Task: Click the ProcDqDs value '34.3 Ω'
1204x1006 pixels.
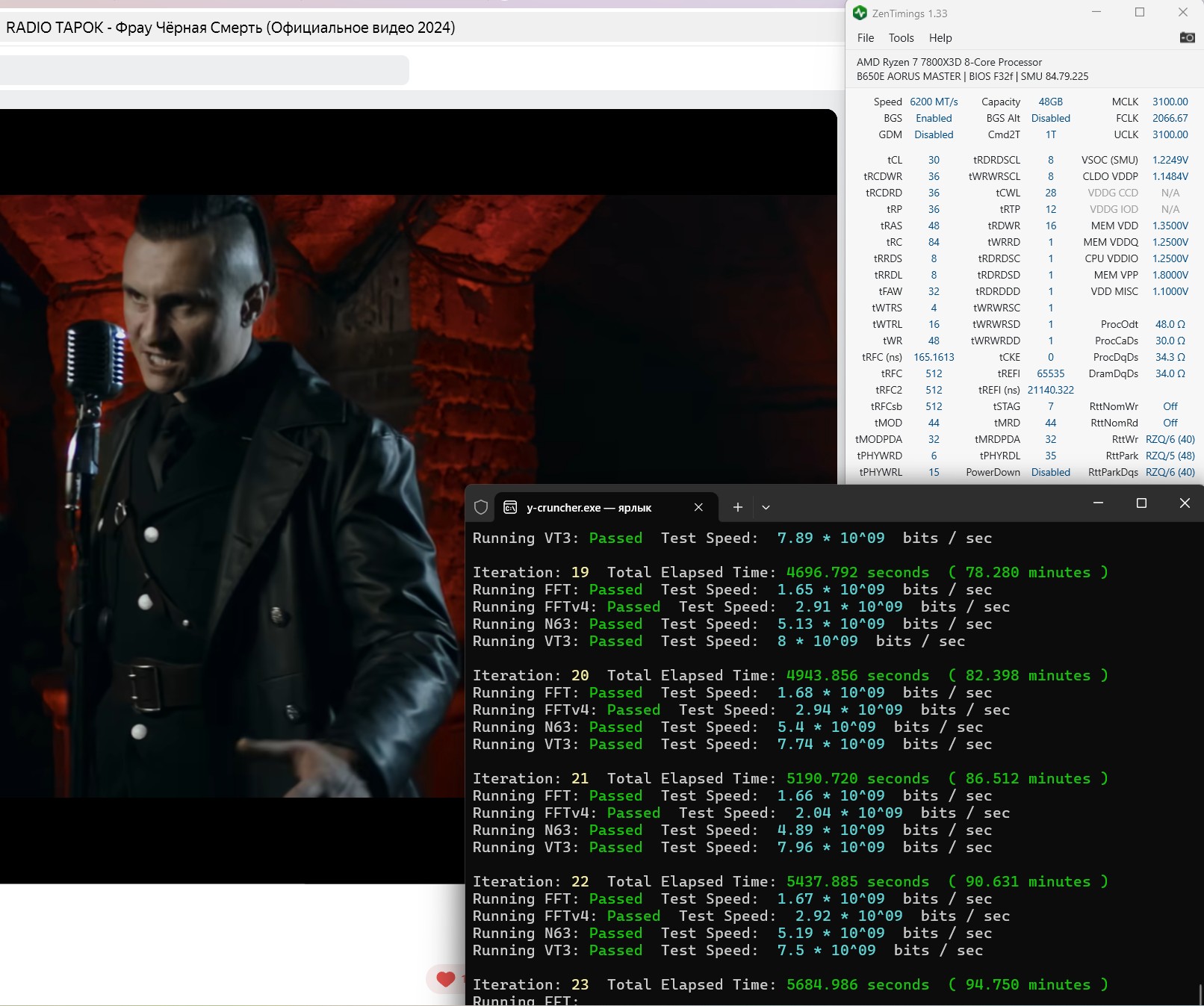Action: tap(1170, 357)
